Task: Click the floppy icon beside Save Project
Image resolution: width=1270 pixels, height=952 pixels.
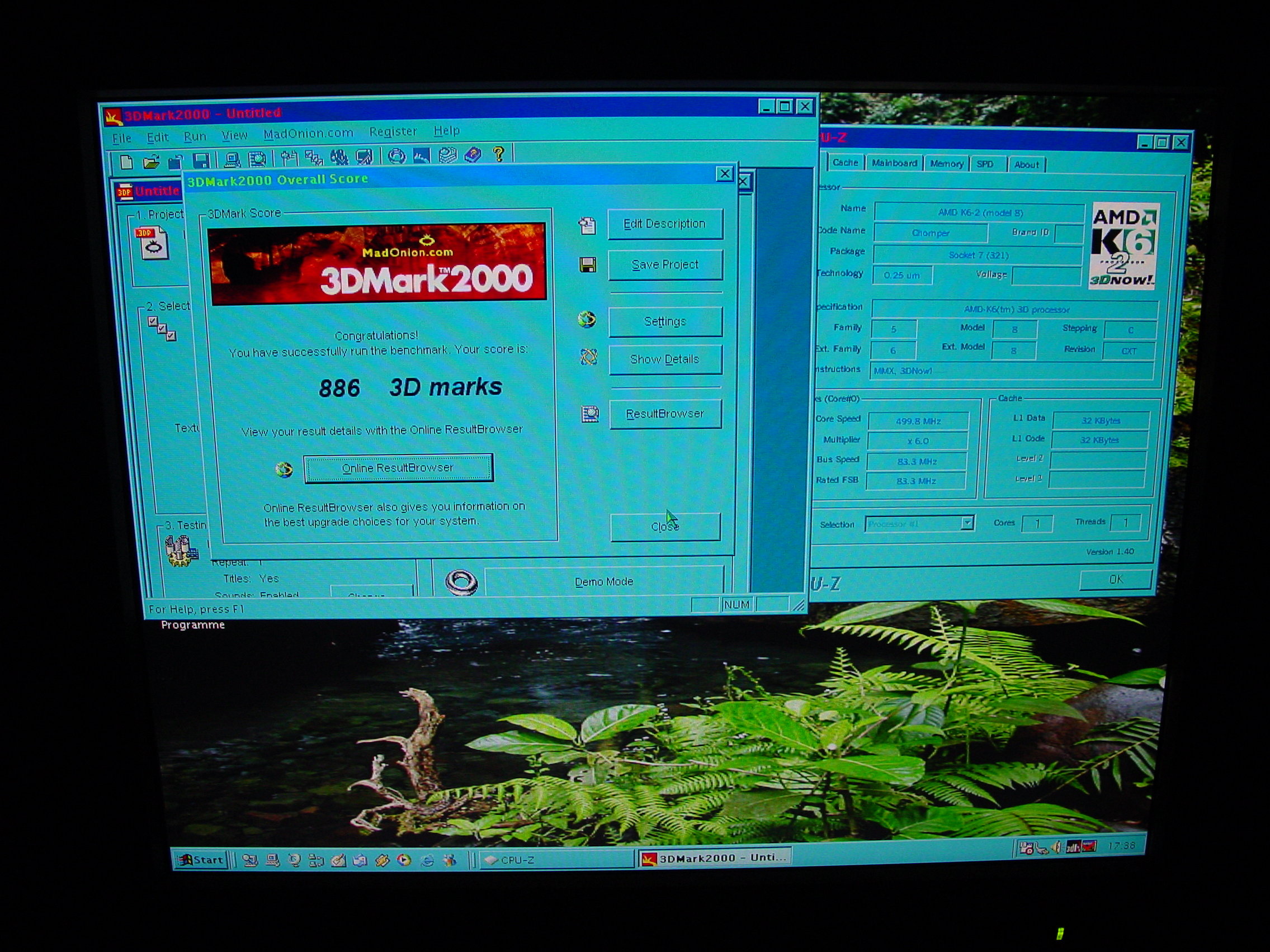Action: [x=587, y=265]
